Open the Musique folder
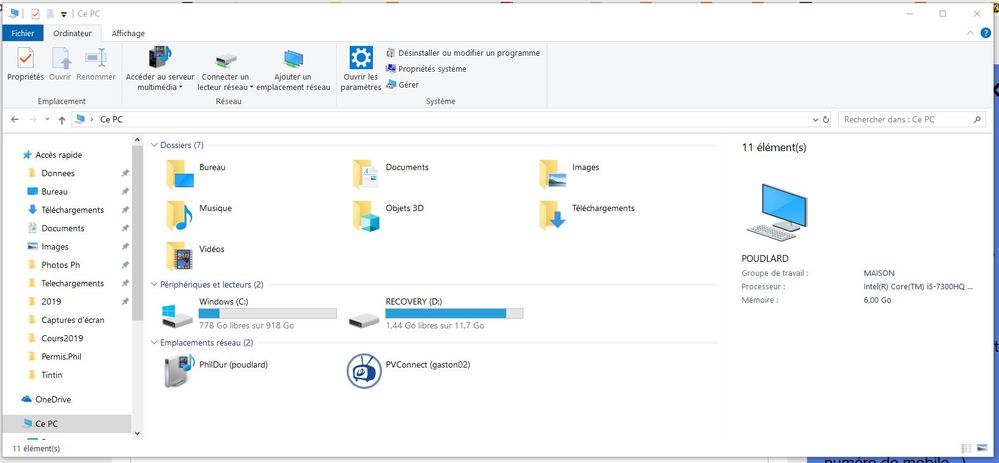999x463 pixels. click(x=180, y=213)
